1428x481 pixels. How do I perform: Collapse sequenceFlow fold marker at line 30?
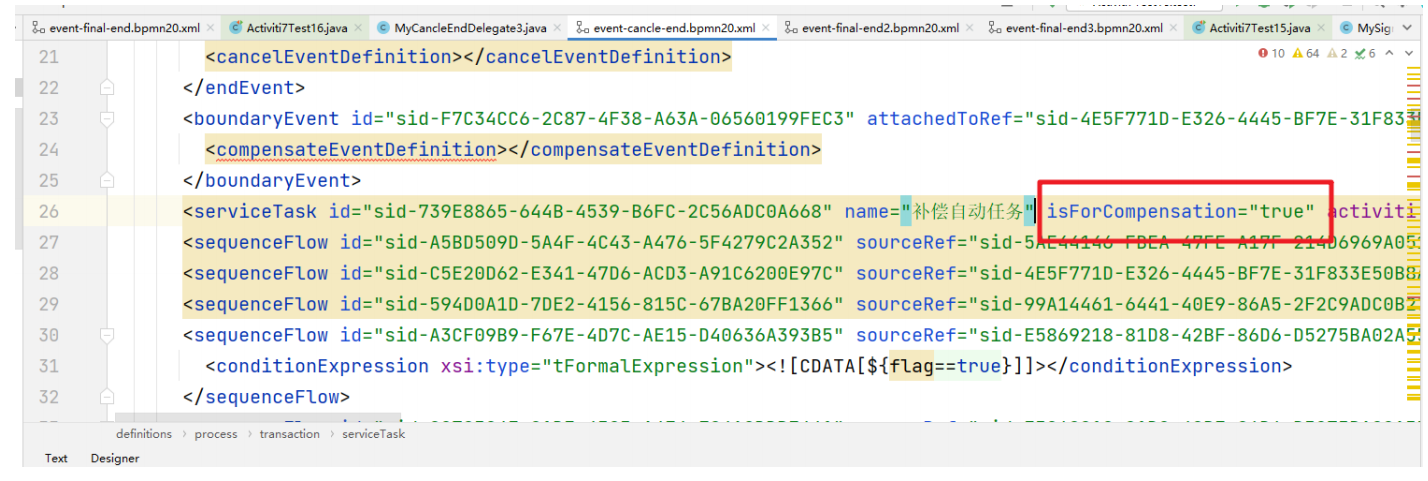tap(107, 335)
